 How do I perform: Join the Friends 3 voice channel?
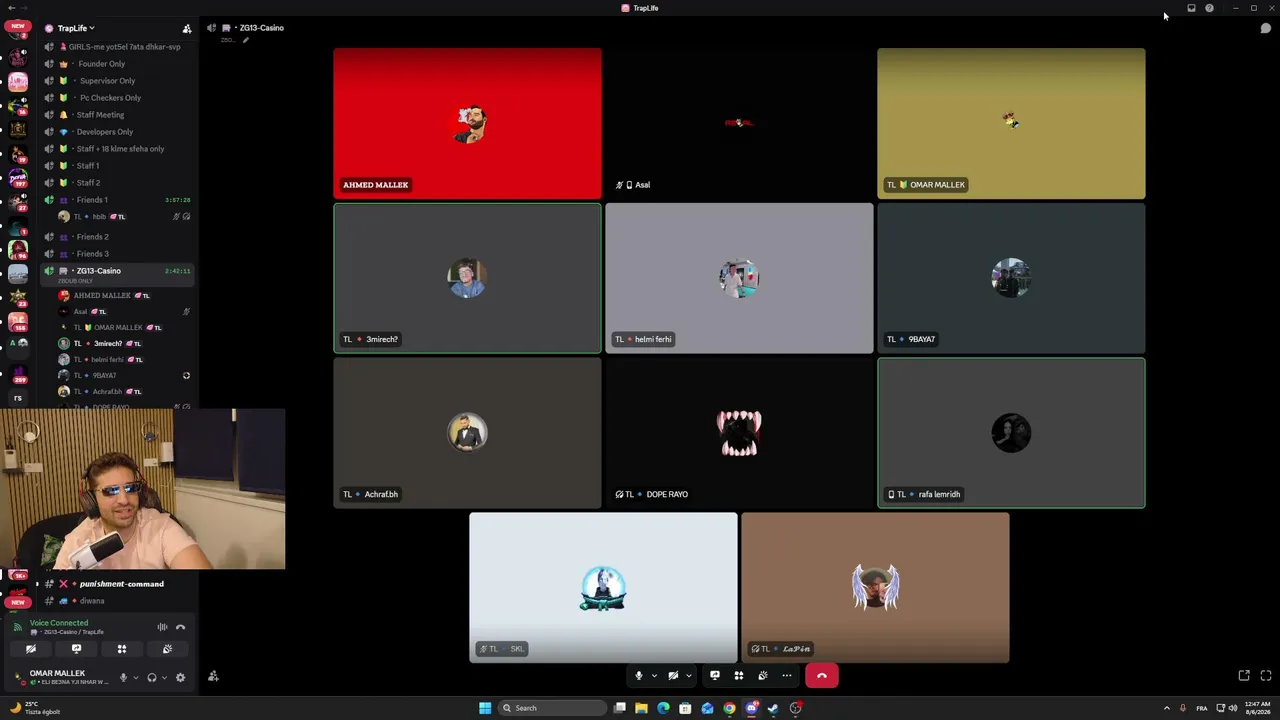click(92, 254)
